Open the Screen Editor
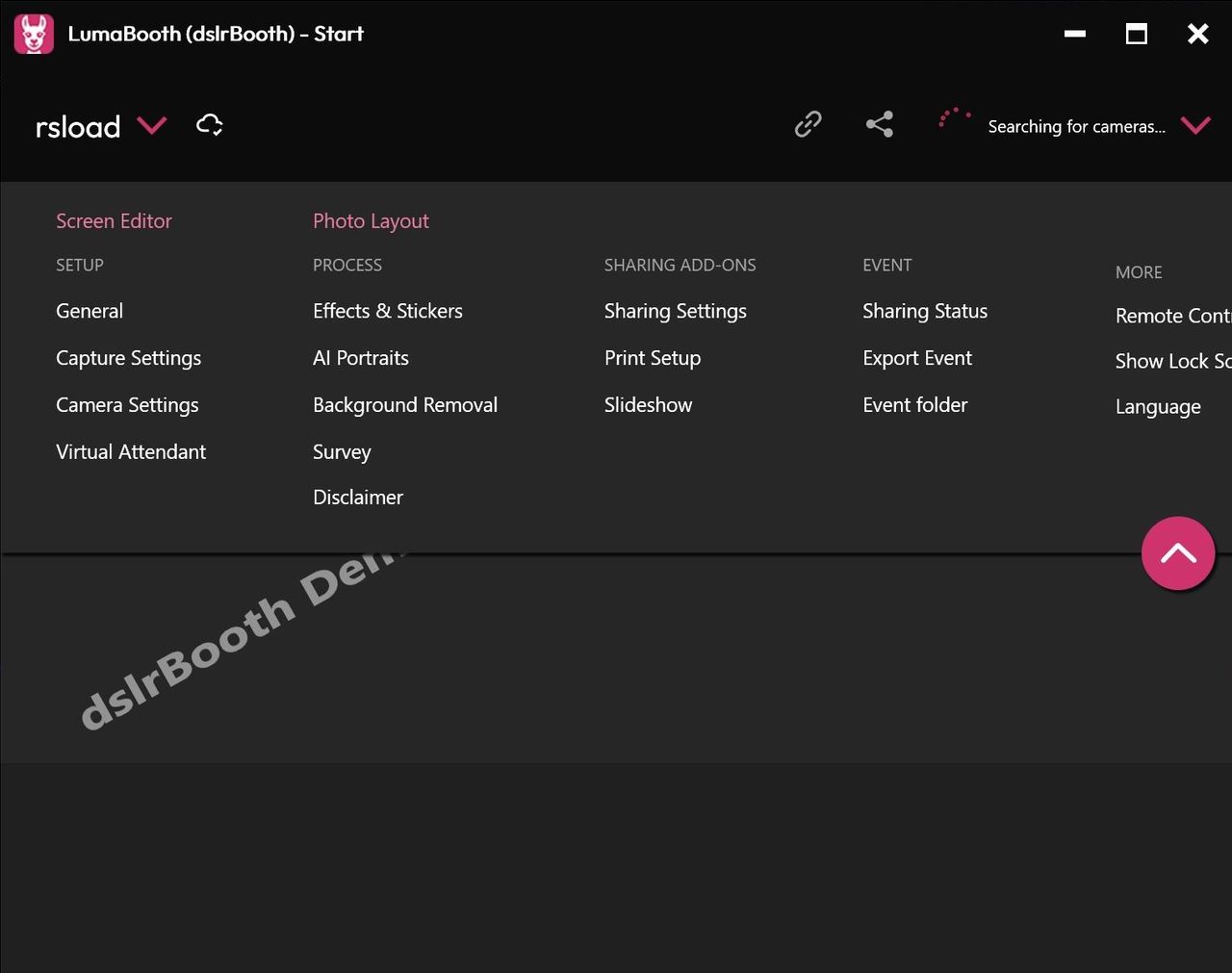1232x973 pixels. 114,221
